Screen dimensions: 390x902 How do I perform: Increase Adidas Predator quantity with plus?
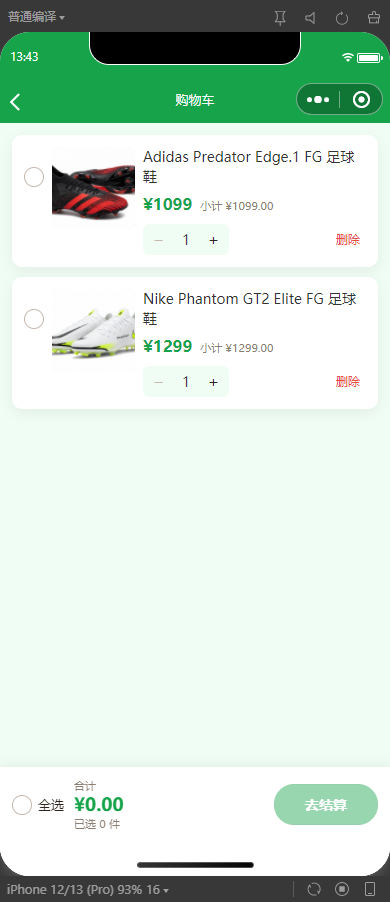pyautogui.click(x=213, y=240)
